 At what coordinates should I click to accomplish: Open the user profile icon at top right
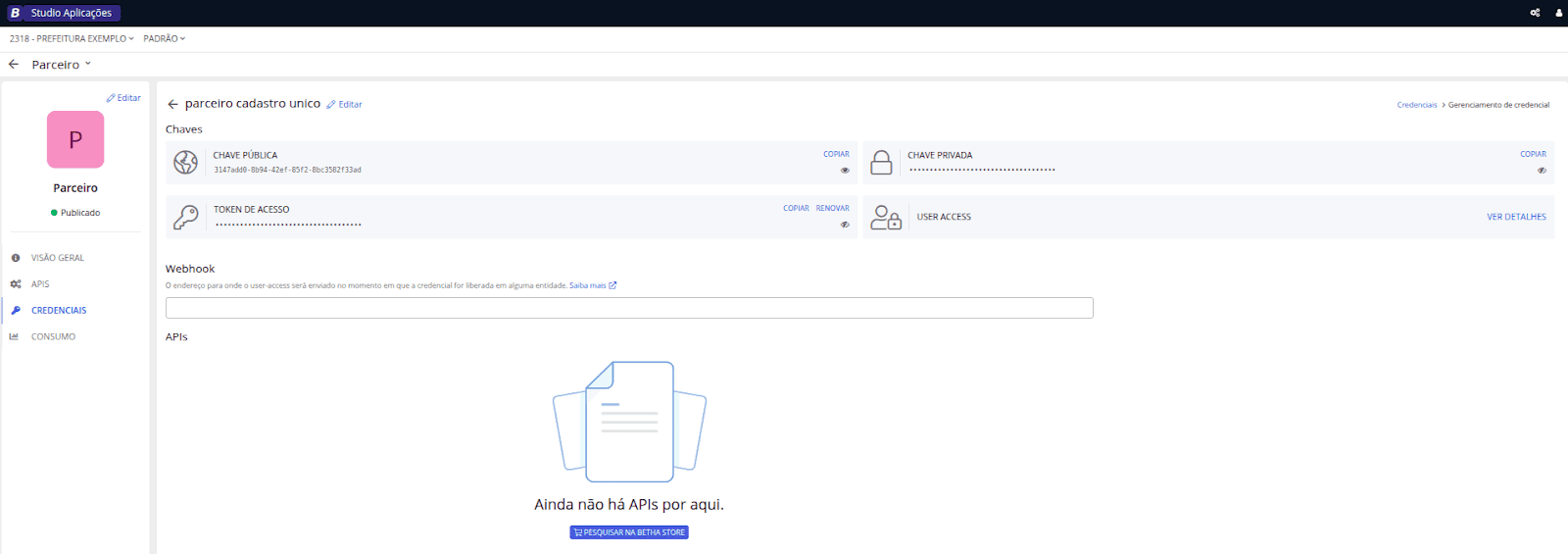[x=1558, y=13]
